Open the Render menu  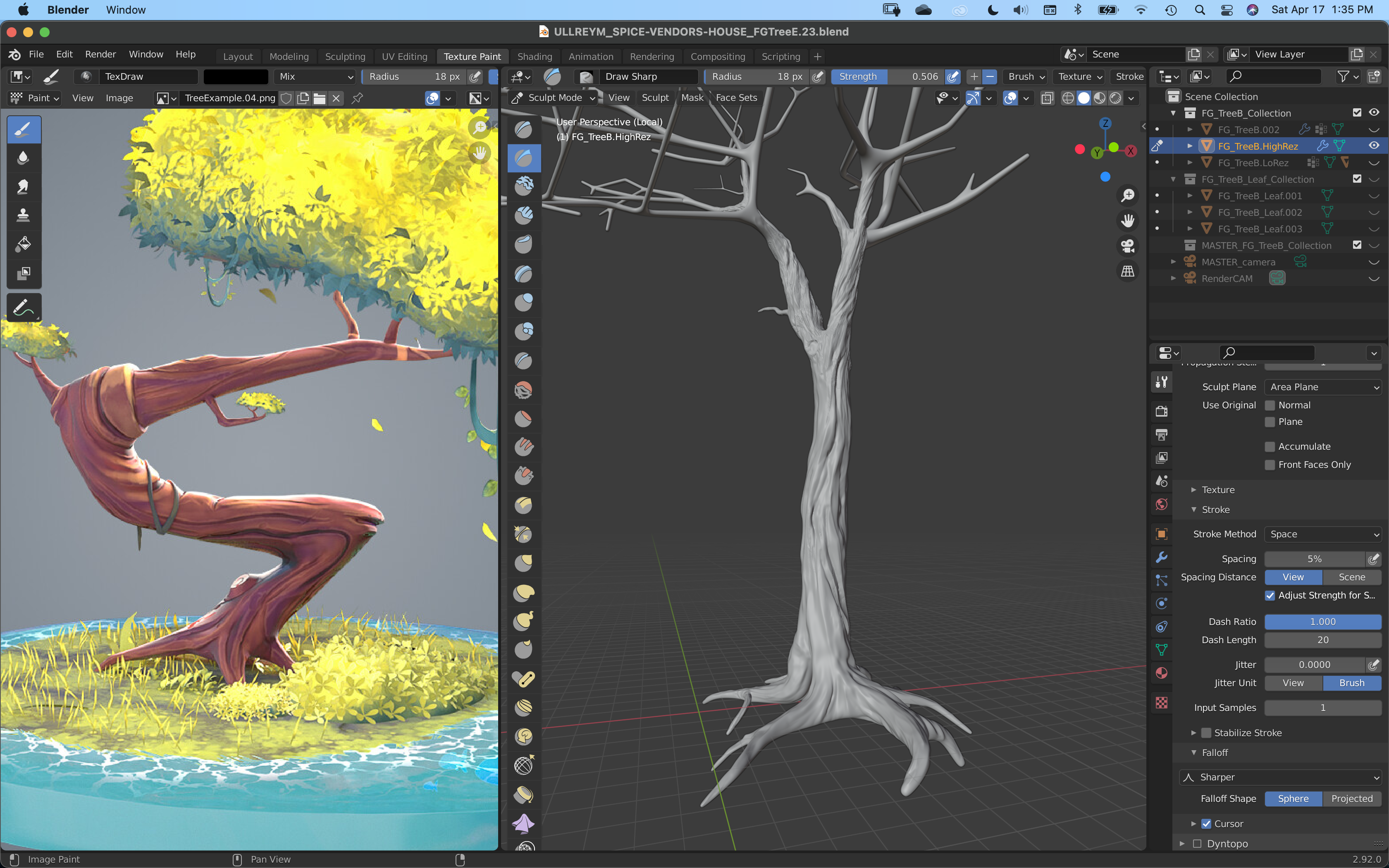pyautogui.click(x=100, y=54)
